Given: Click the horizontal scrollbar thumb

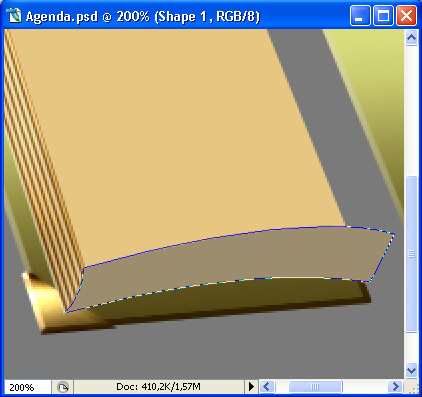Looking at the screenshot, I should [x=315, y=387].
